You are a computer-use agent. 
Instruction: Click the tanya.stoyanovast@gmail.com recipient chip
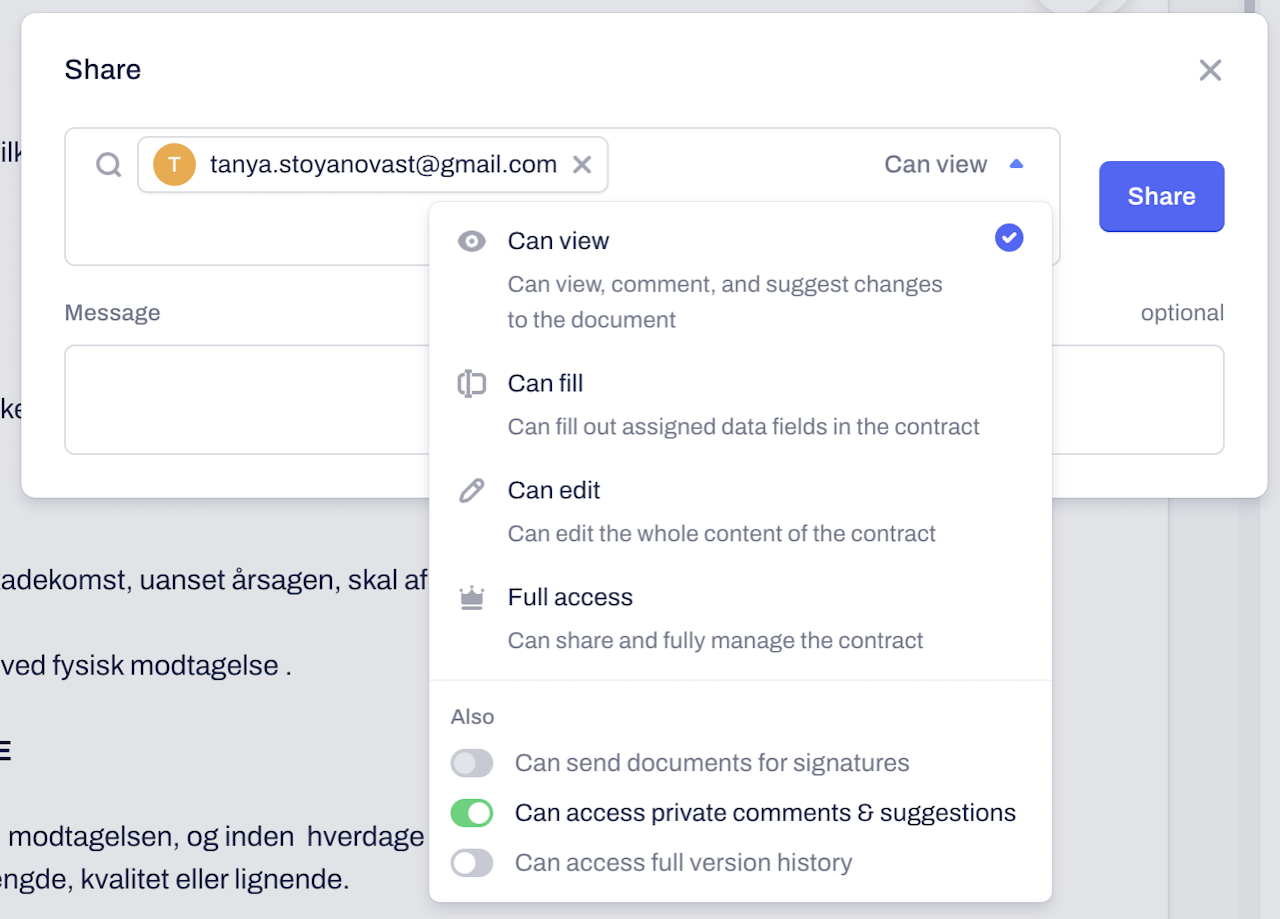click(x=372, y=164)
